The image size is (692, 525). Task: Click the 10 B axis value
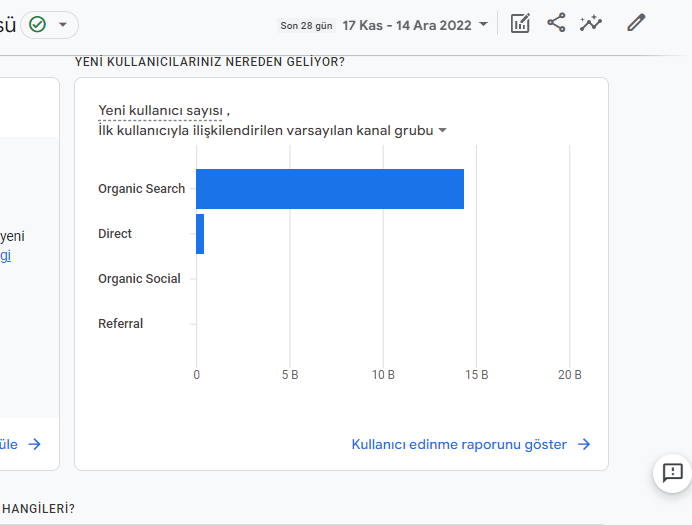coord(383,375)
